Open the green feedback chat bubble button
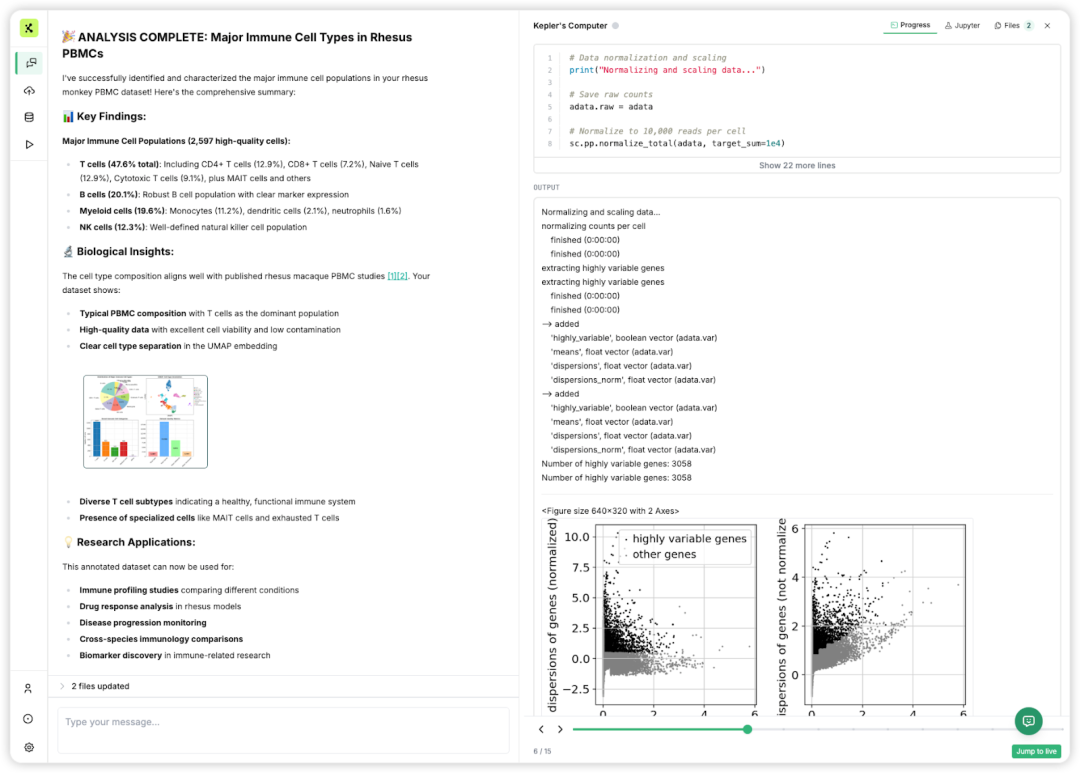 (1028, 721)
